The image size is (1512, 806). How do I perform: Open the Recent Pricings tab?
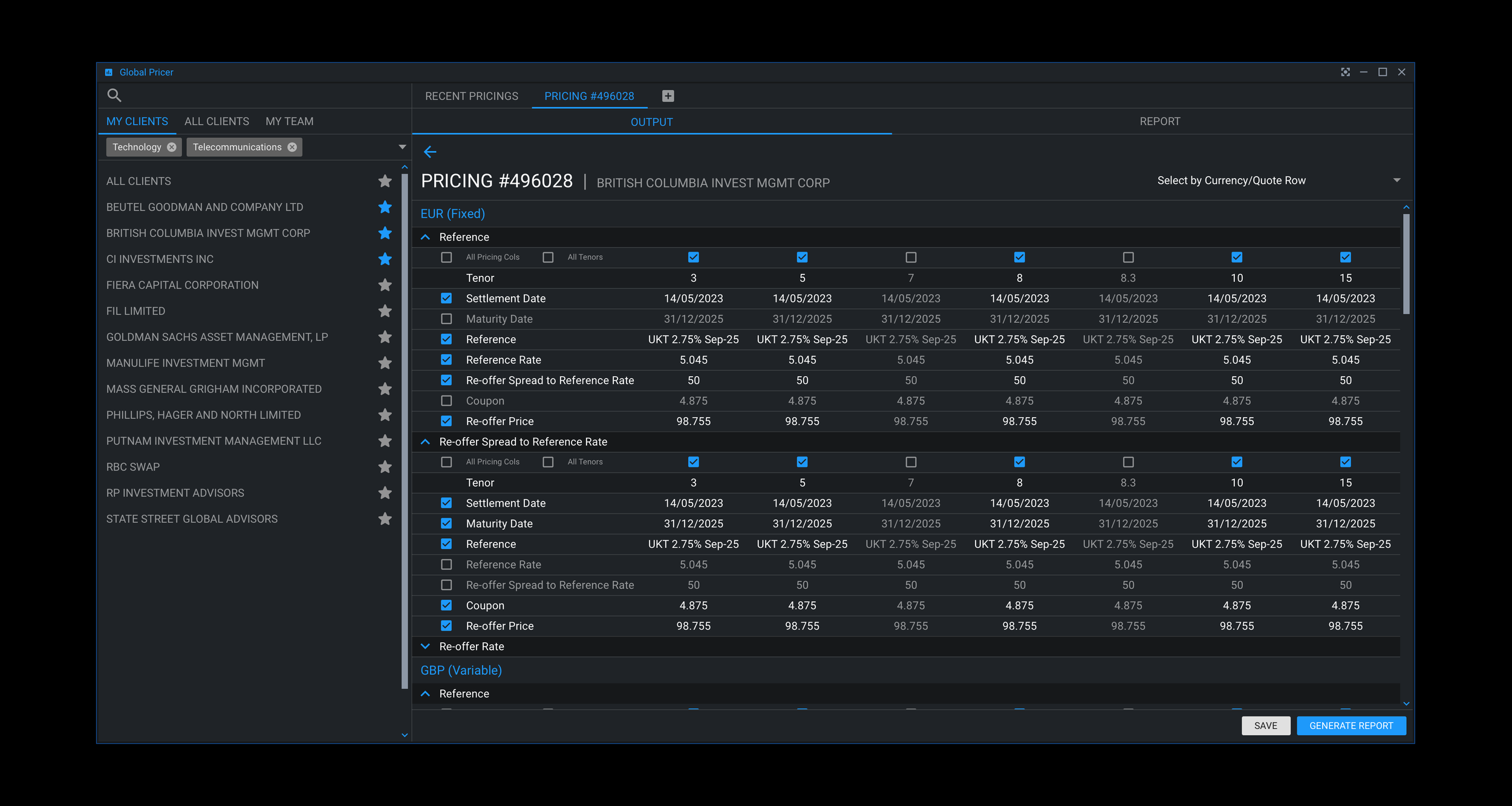coord(471,96)
